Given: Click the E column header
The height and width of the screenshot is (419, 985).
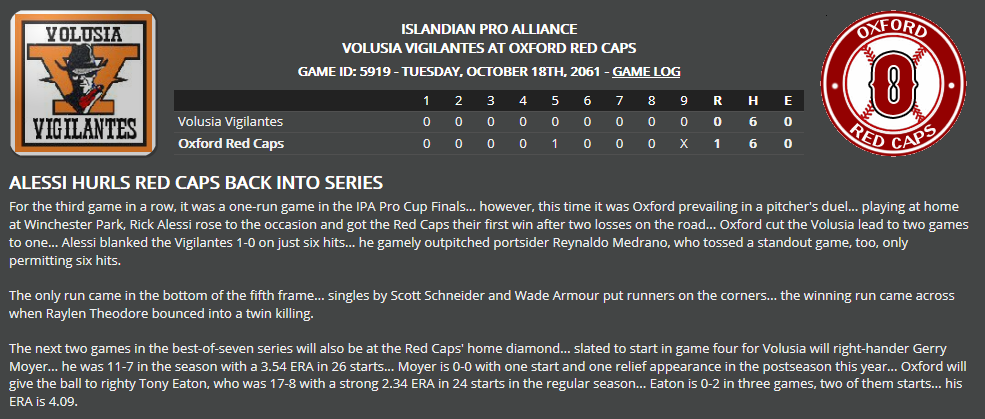Looking at the screenshot, I should pos(788,101).
